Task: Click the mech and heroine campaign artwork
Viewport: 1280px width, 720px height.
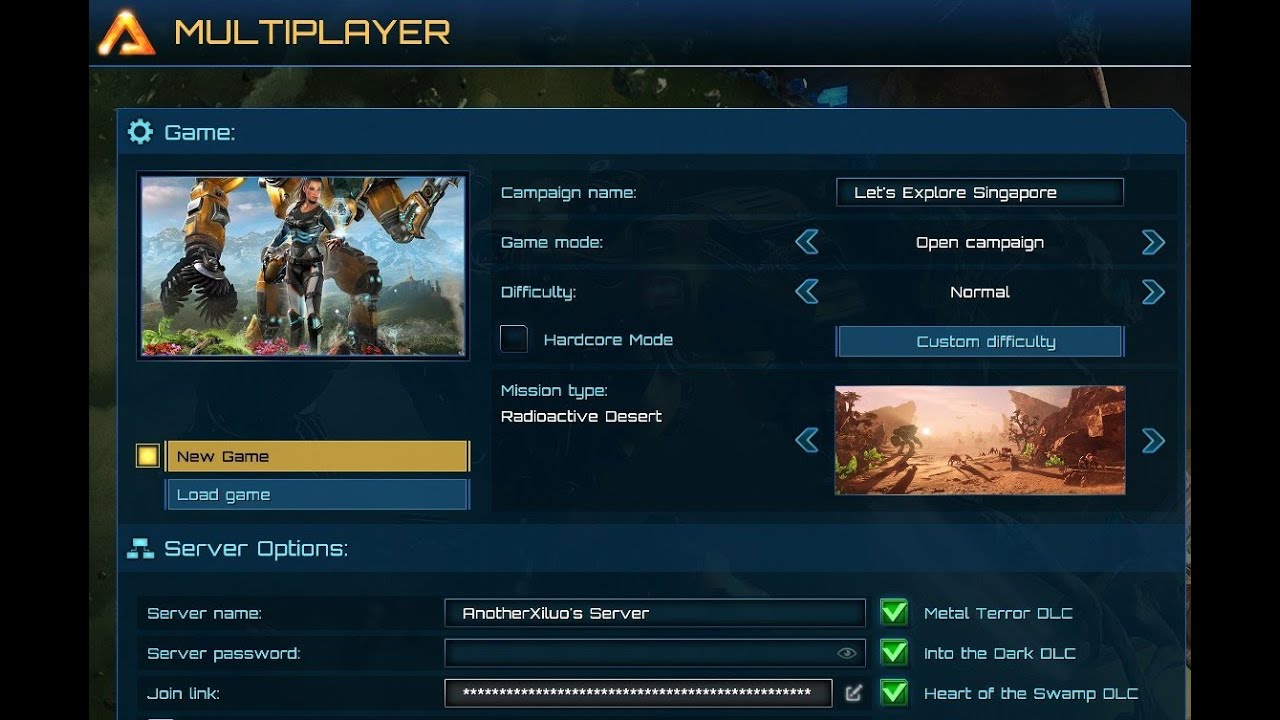Action: (x=303, y=267)
